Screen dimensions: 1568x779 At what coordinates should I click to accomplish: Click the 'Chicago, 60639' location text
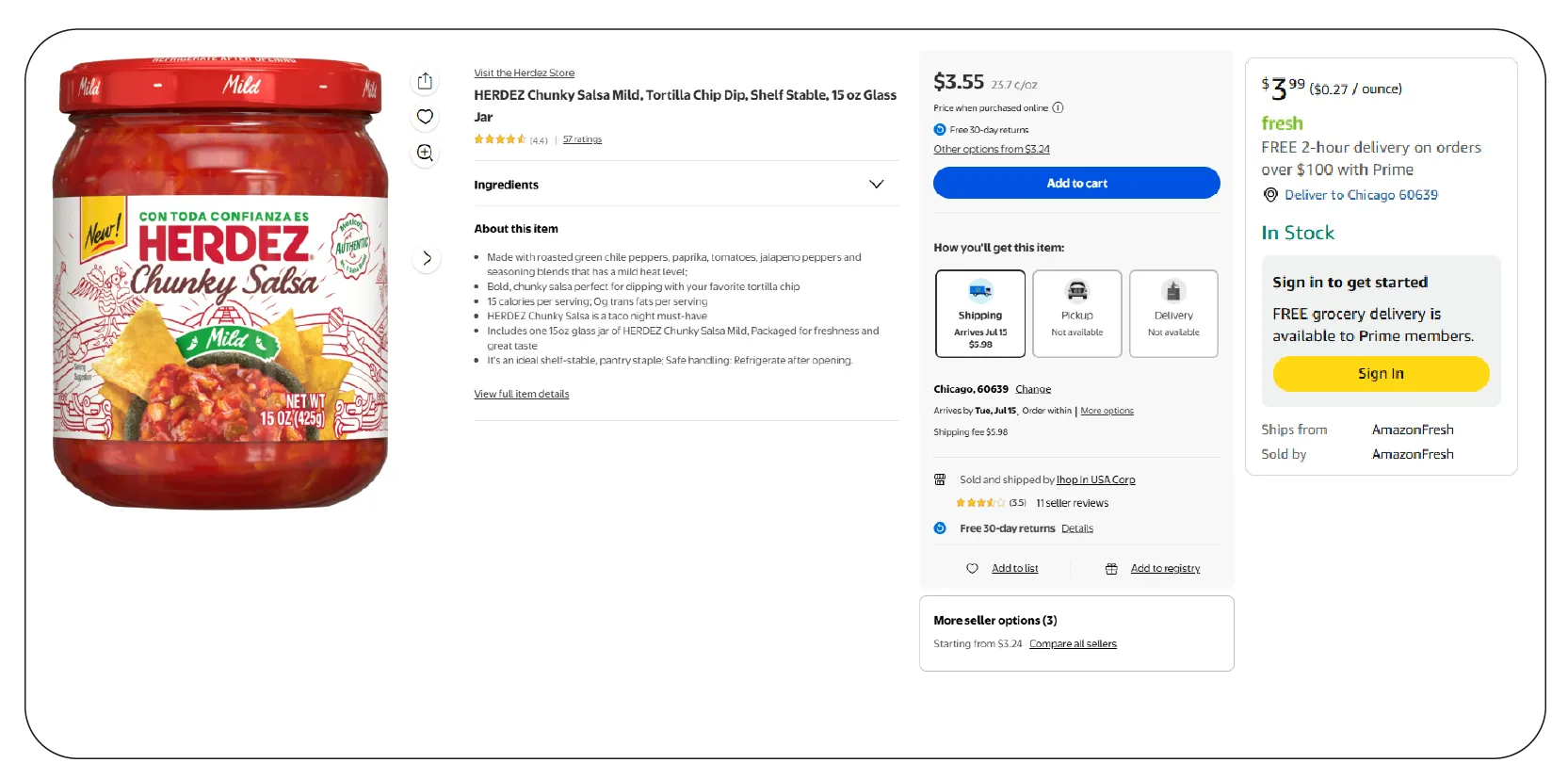970,389
